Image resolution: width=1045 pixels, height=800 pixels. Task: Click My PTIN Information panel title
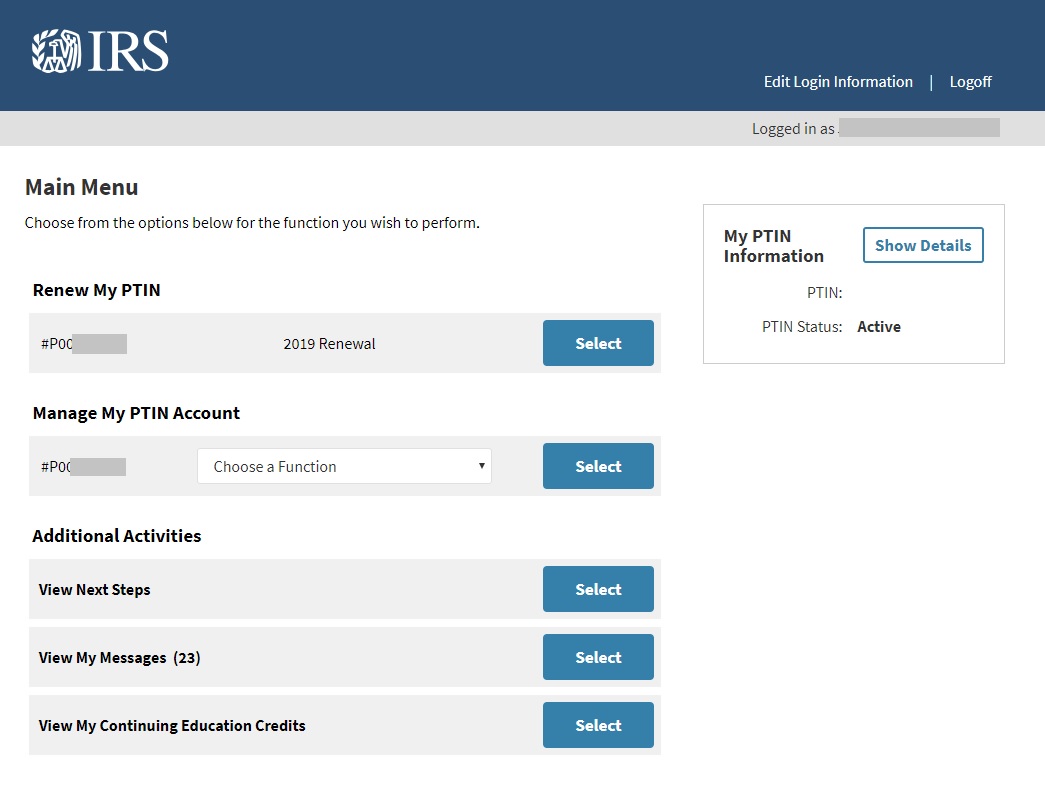click(773, 246)
